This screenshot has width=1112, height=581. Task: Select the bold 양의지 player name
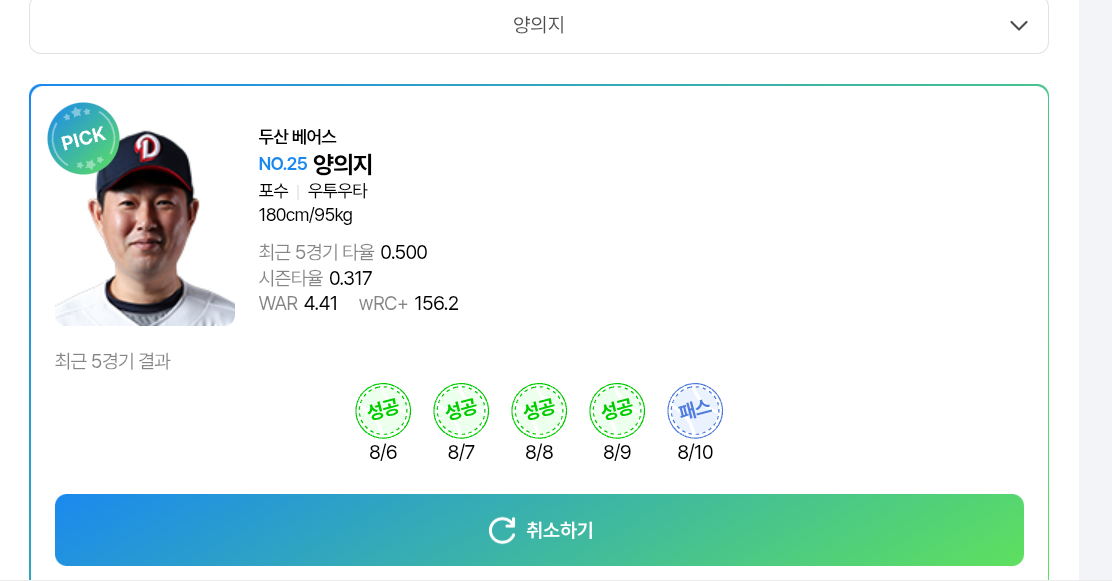pos(343,164)
